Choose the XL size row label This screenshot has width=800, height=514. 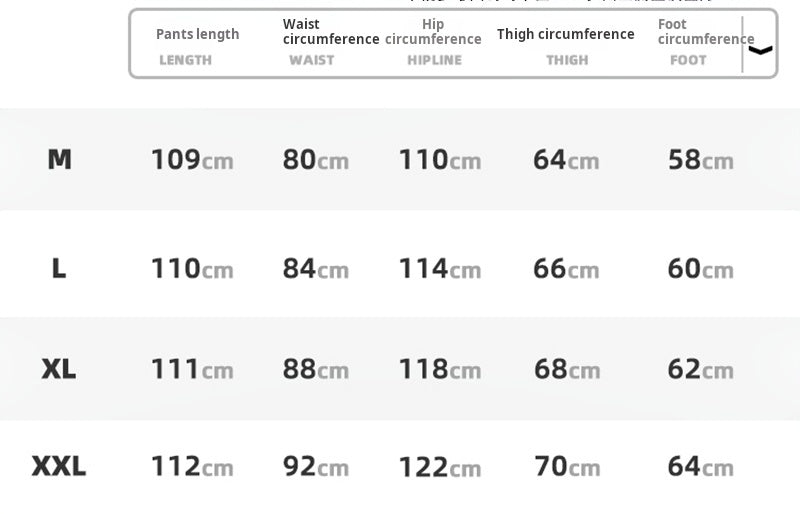(59, 369)
